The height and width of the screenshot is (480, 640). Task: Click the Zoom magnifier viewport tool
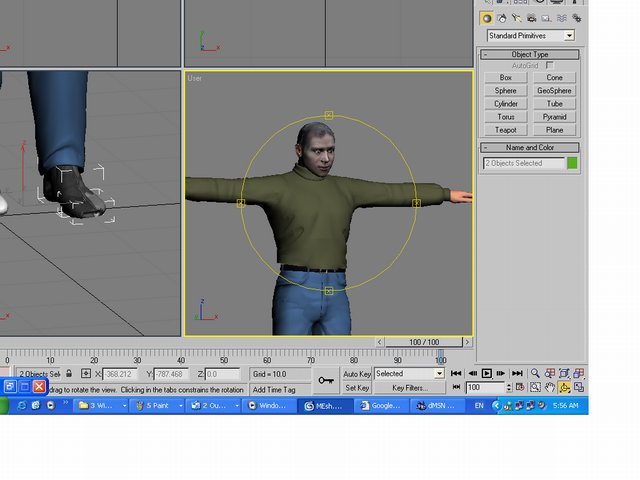tap(536, 373)
